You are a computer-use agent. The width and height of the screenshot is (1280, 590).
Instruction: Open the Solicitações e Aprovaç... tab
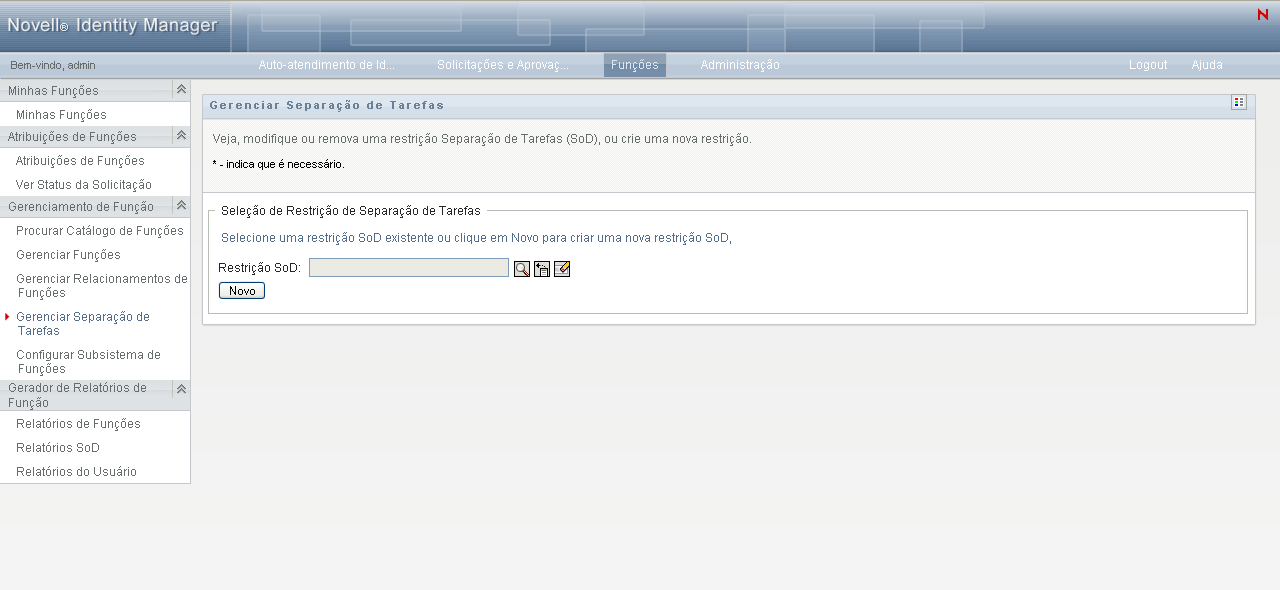tap(503, 65)
